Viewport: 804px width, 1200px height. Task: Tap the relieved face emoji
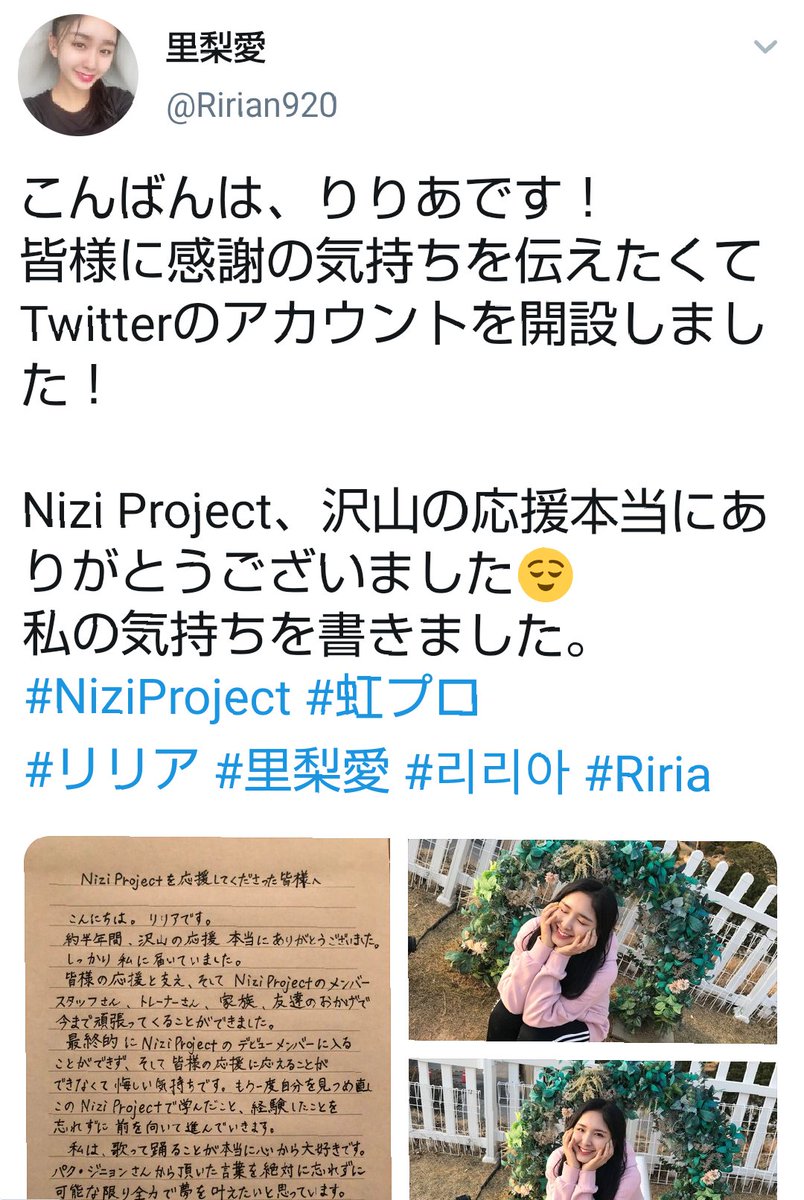click(546, 577)
